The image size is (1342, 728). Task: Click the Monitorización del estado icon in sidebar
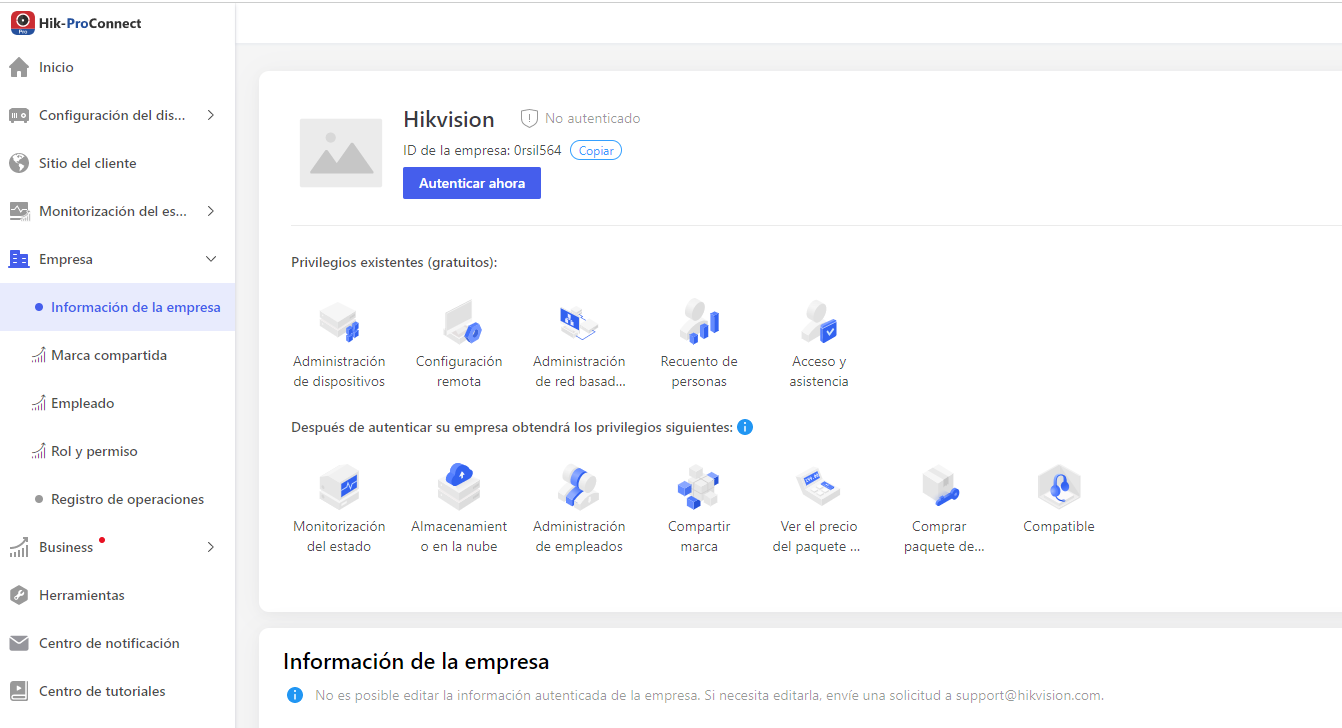tap(19, 211)
